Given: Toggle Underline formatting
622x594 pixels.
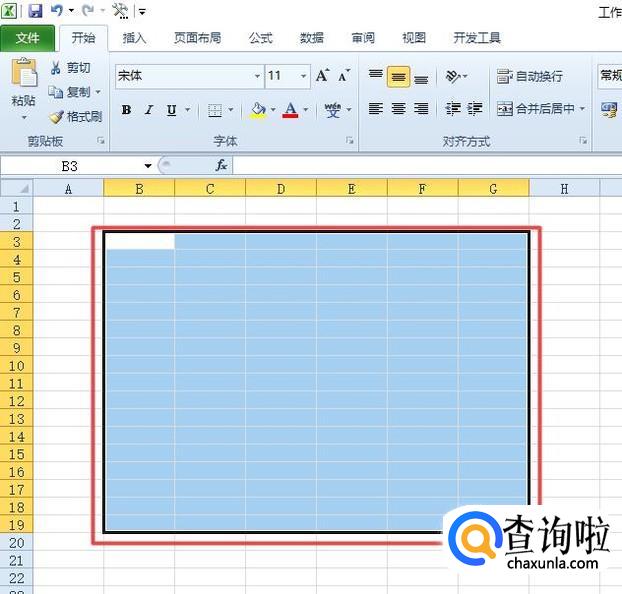Looking at the screenshot, I should pyautogui.click(x=171, y=110).
